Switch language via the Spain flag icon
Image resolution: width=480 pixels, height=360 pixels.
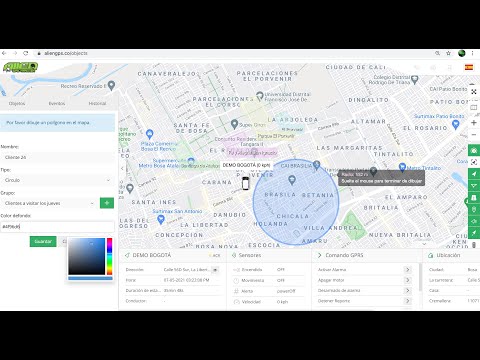469,67
